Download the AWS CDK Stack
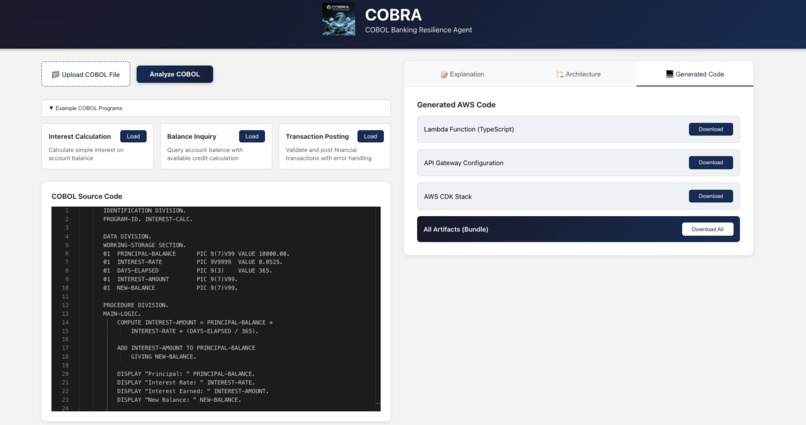 tap(711, 196)
